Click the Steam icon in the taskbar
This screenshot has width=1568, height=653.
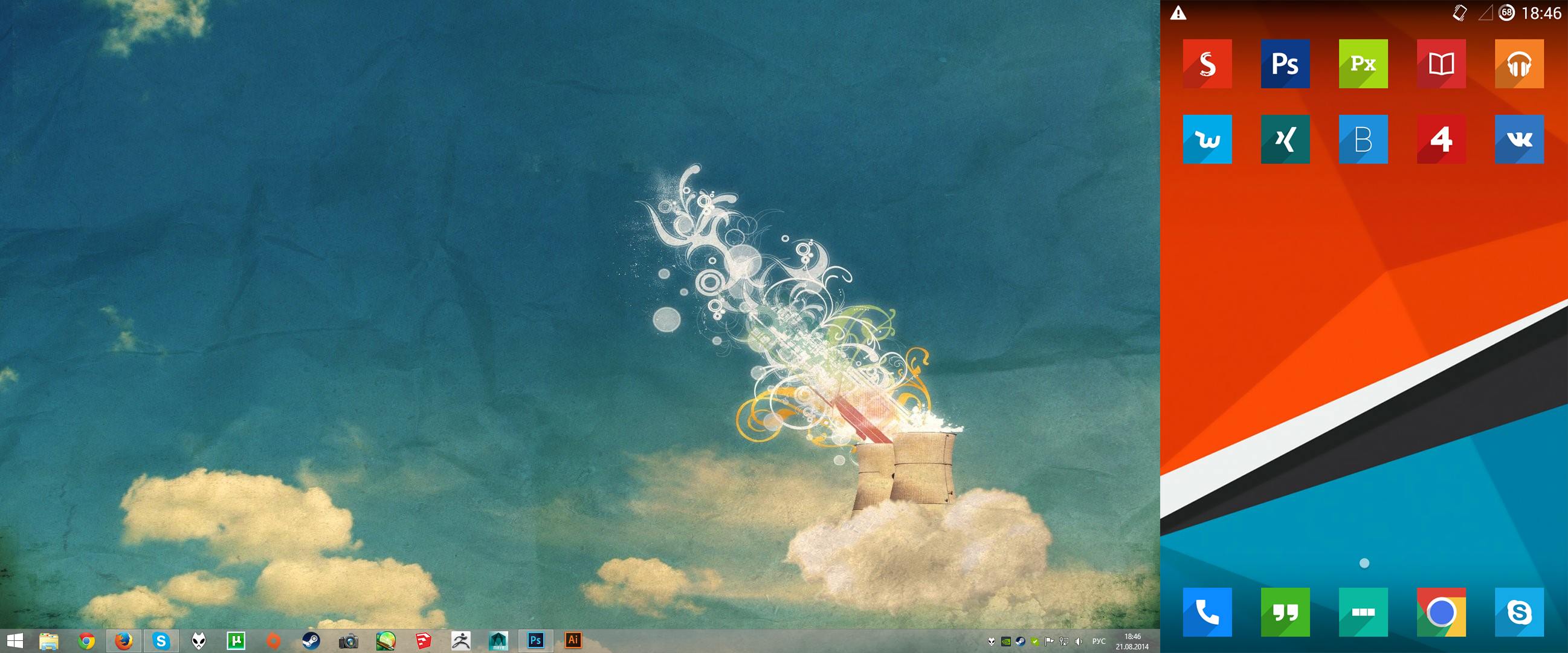click(x=311, y=640)
